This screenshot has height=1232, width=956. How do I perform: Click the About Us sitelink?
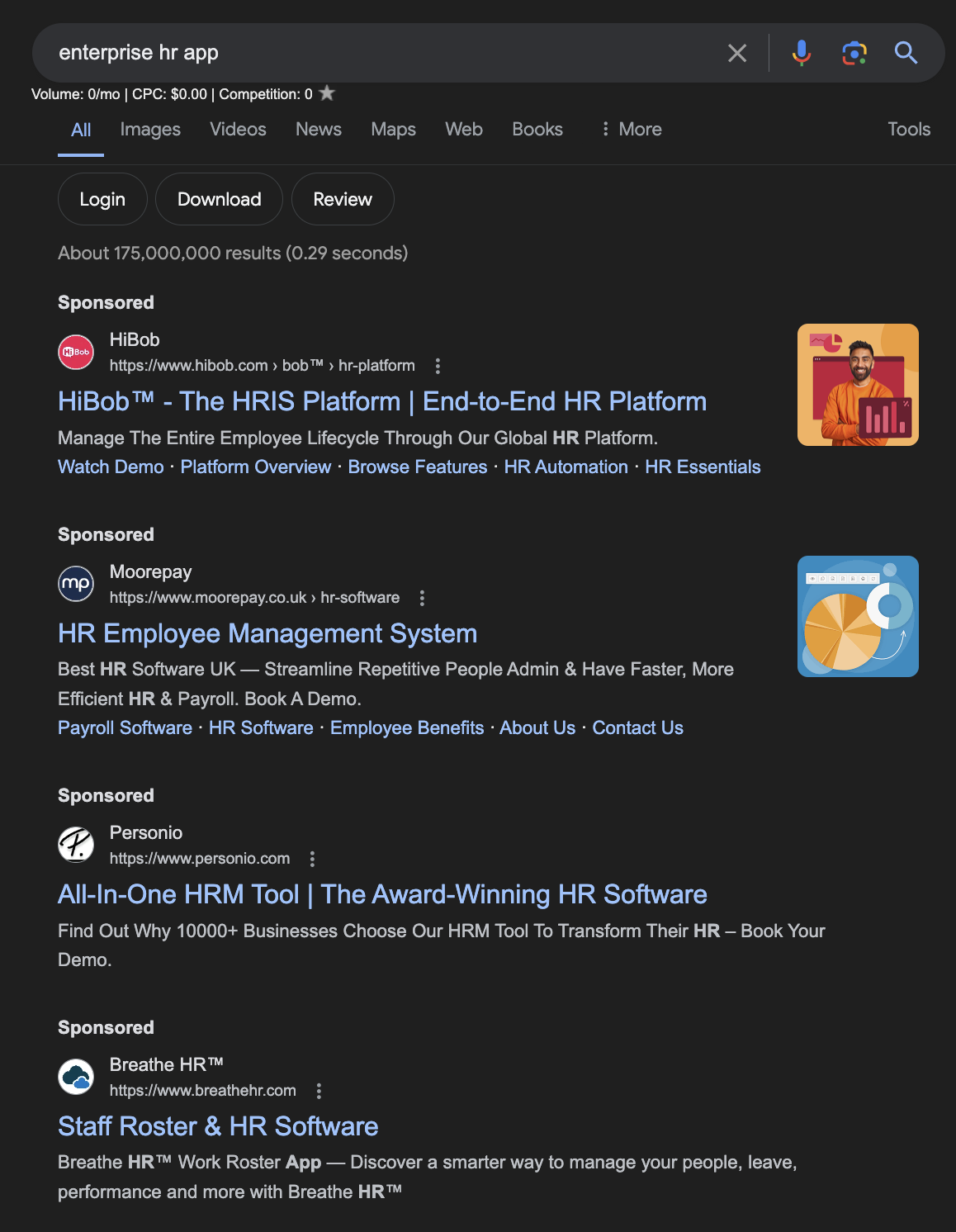(537, 727)
